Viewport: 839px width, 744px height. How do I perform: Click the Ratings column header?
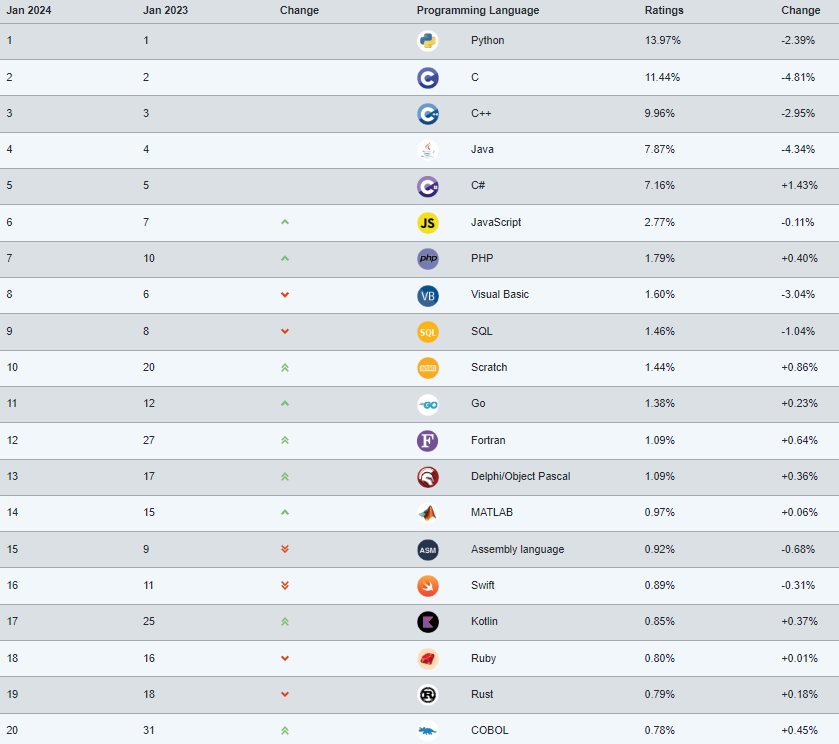click(664, 10)
